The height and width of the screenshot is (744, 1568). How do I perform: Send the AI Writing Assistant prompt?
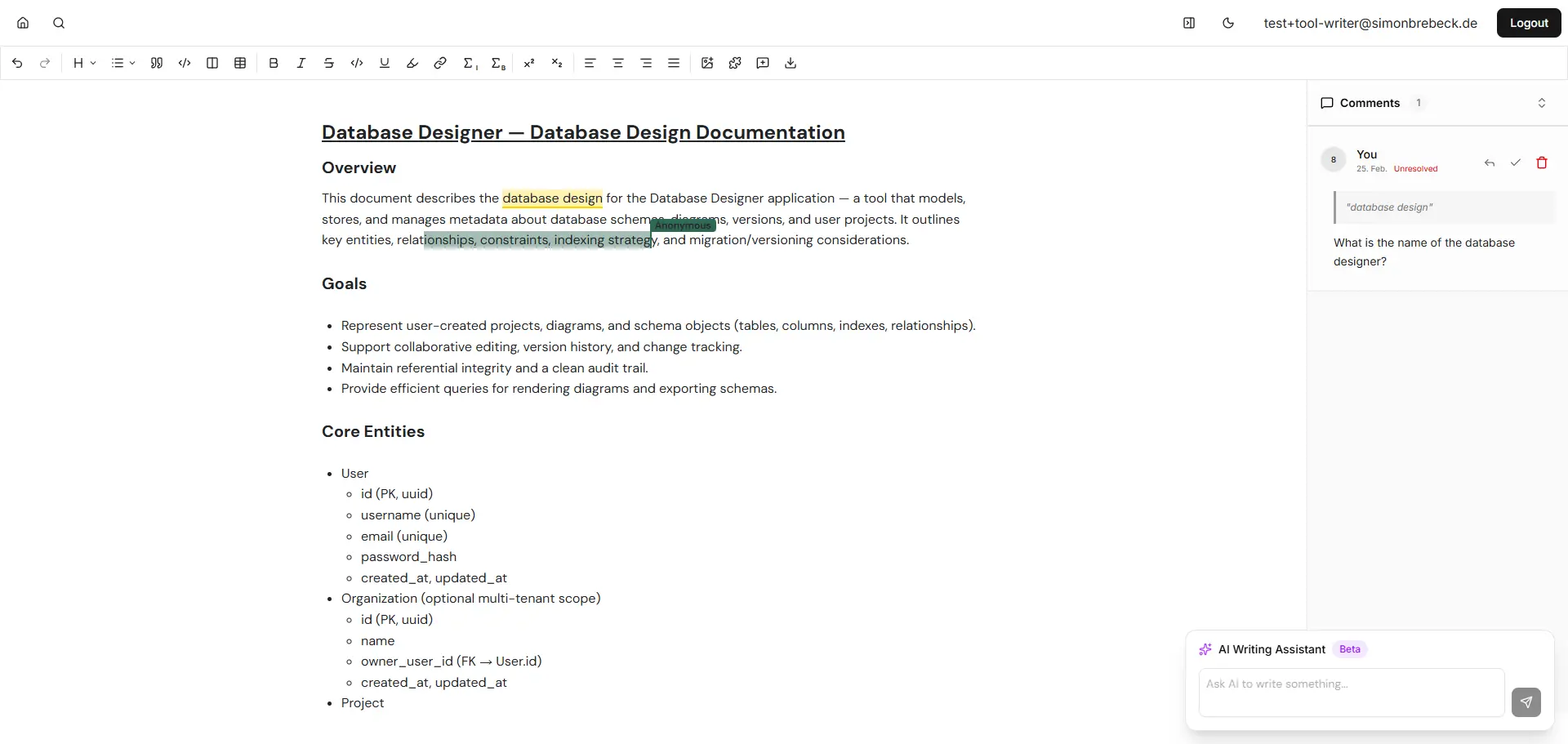1526,702
